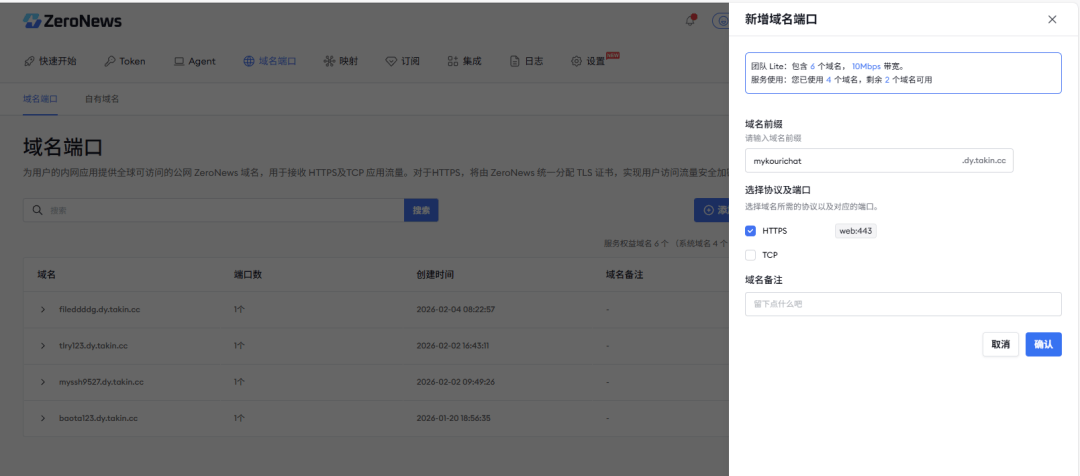Open 设置 gear icon in navigation
This screenshot has height=476, width=1080.
pos(576,61)
